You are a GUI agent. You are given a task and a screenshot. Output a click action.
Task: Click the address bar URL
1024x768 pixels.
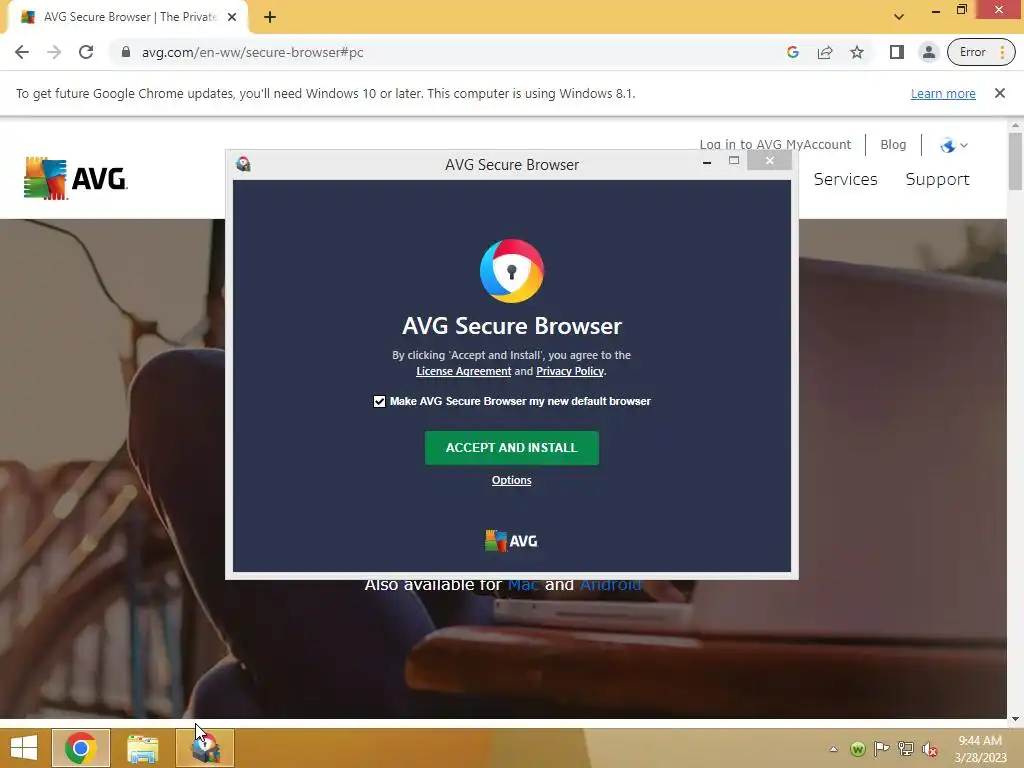click(252, 52)
